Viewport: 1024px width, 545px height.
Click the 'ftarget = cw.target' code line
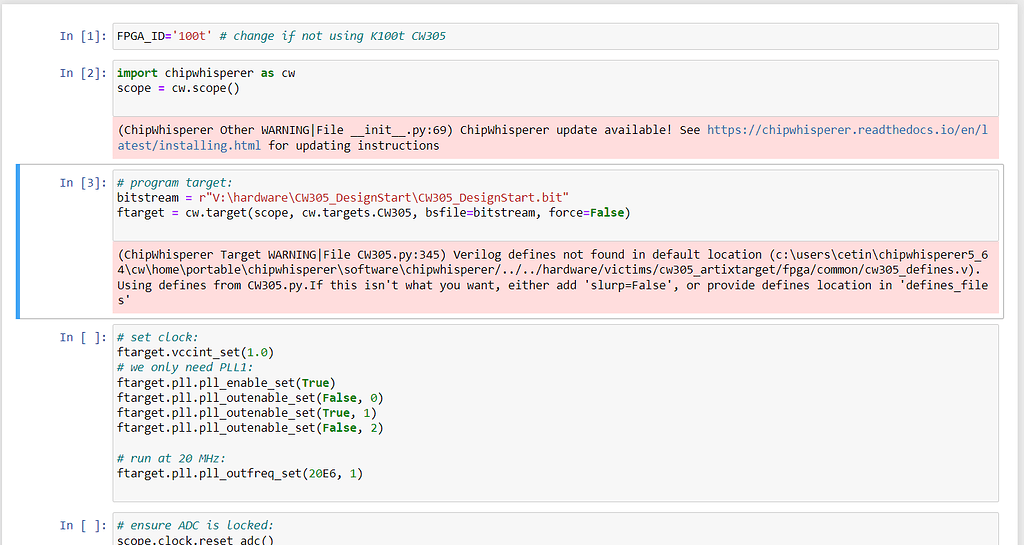372,212
